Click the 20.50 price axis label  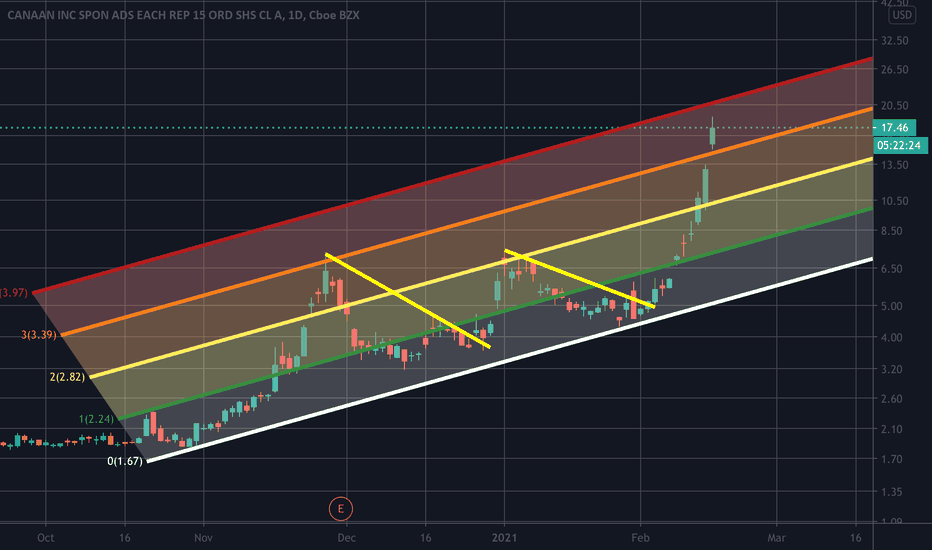pyautogui.click(x=895, y=105)
